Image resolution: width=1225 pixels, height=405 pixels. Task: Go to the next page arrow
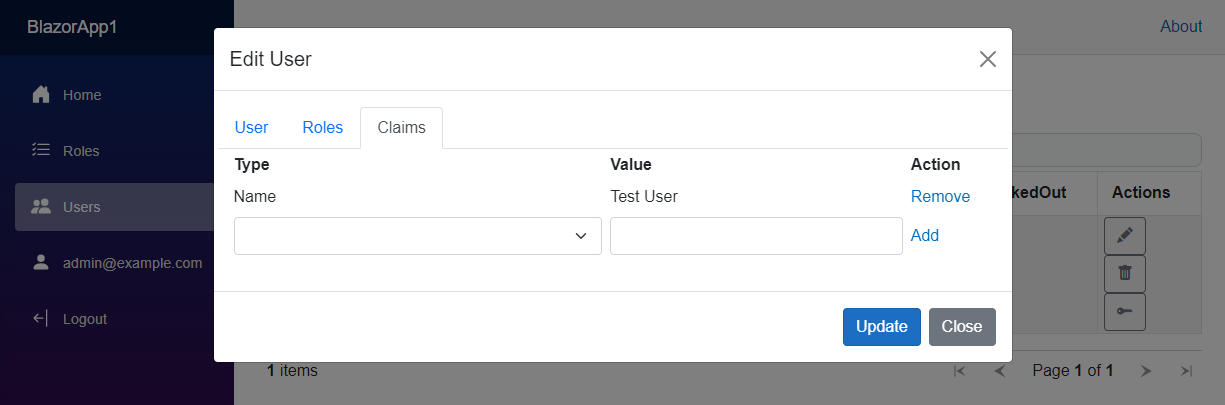click(x=1146, y=371)
